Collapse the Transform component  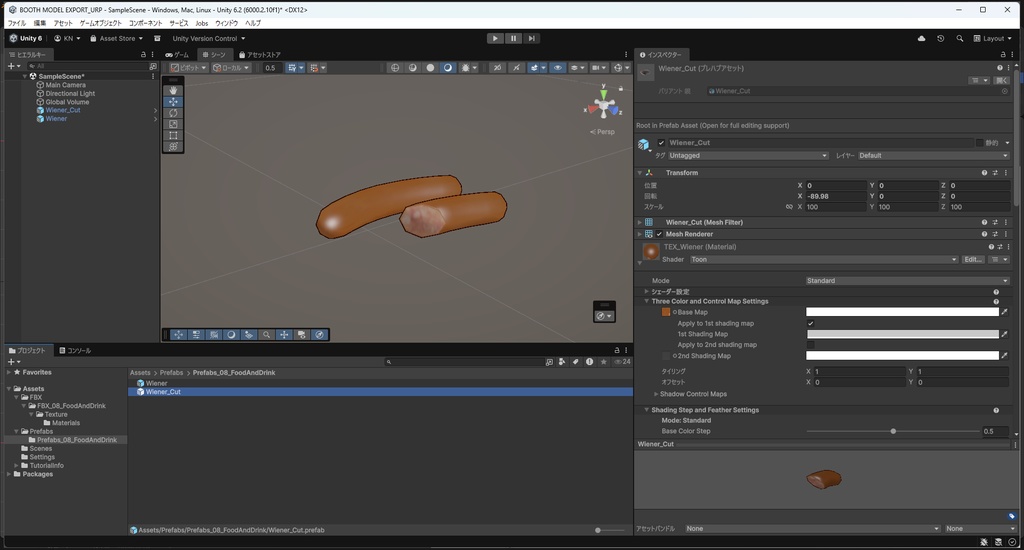pyautogui.click(x=640, y=173)
